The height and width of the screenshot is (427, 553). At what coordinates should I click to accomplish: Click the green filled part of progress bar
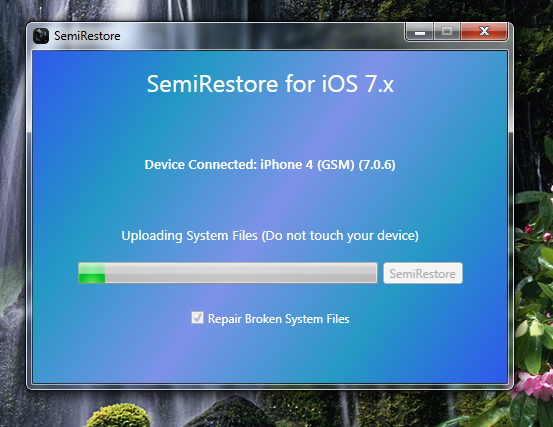[92, 273]
